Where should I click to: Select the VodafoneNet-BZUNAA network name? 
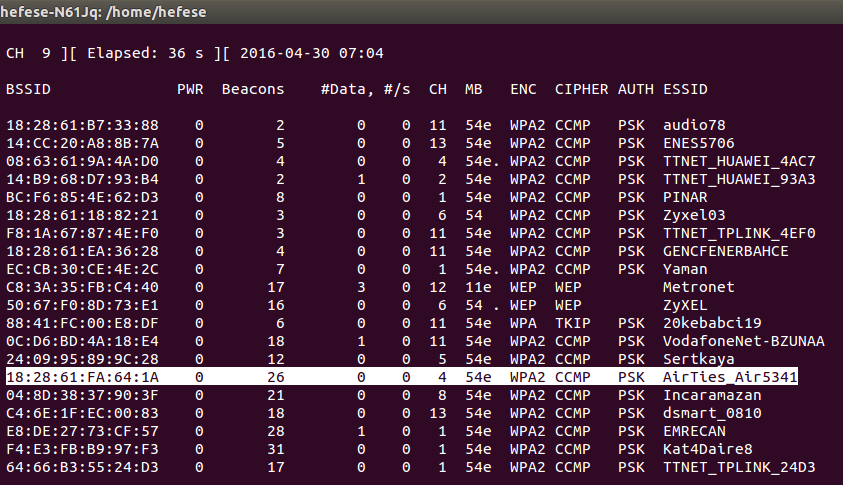(x=743, y=341)
